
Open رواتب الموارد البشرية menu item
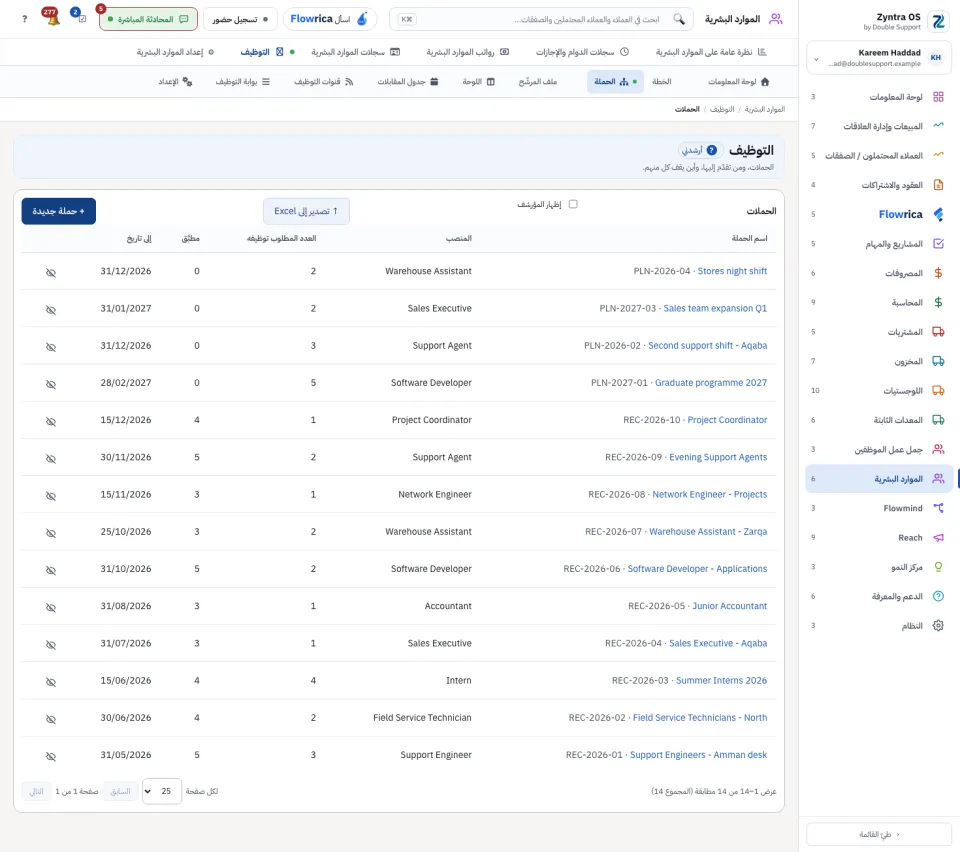[467, 52]
